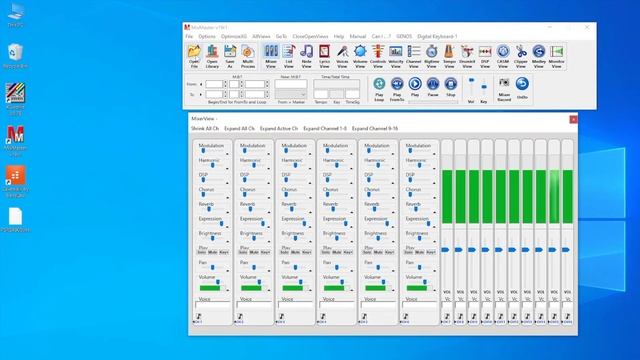Toggle Mute on mixer channel 6

(x=420, y=252)
